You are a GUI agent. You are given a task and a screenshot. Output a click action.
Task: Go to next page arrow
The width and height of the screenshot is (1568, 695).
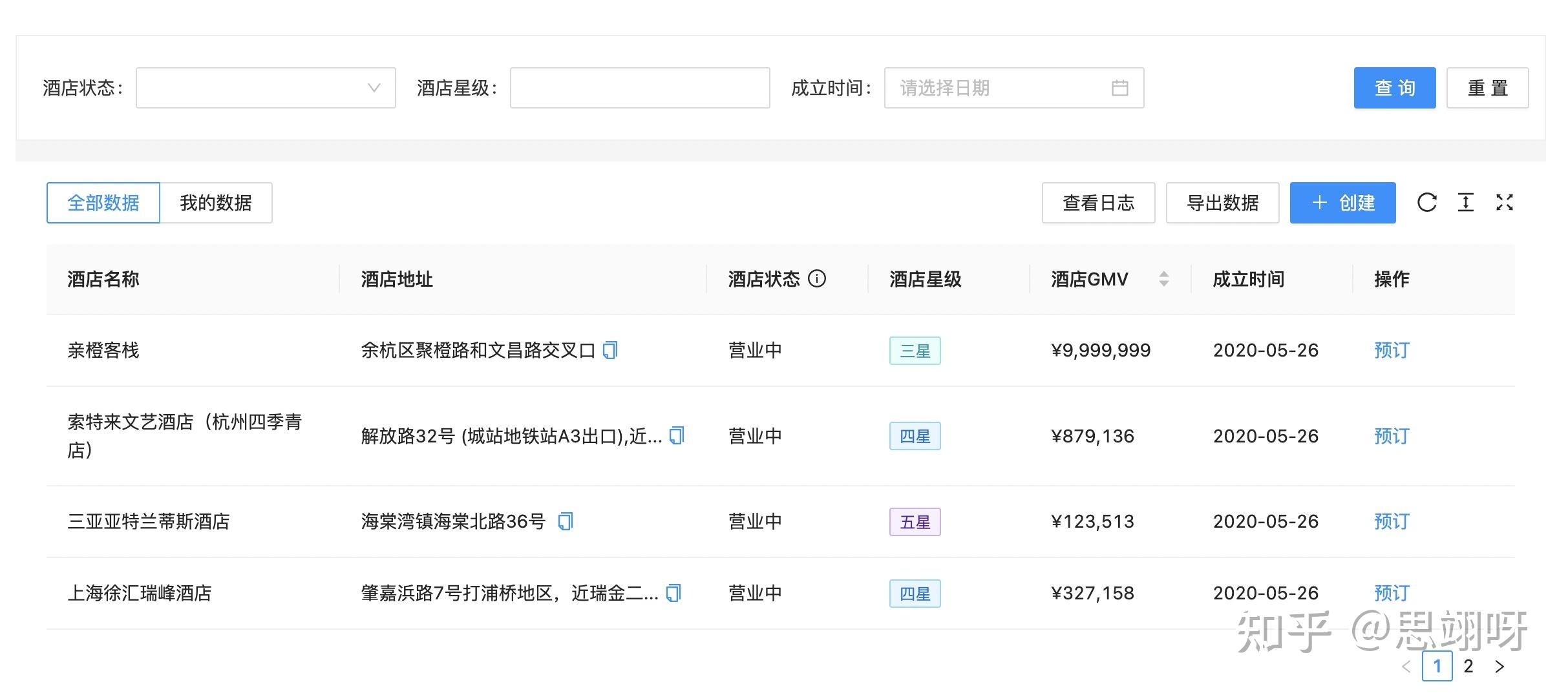pos(1499,667)
